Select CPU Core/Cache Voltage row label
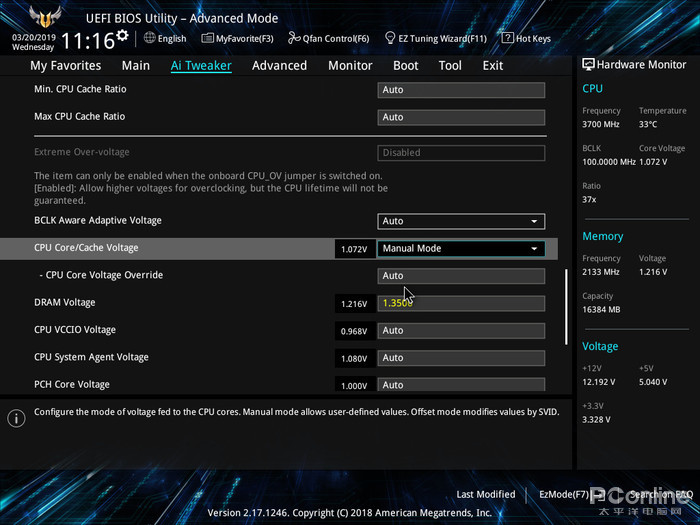700x525 pixels. (x=86, y=248)
